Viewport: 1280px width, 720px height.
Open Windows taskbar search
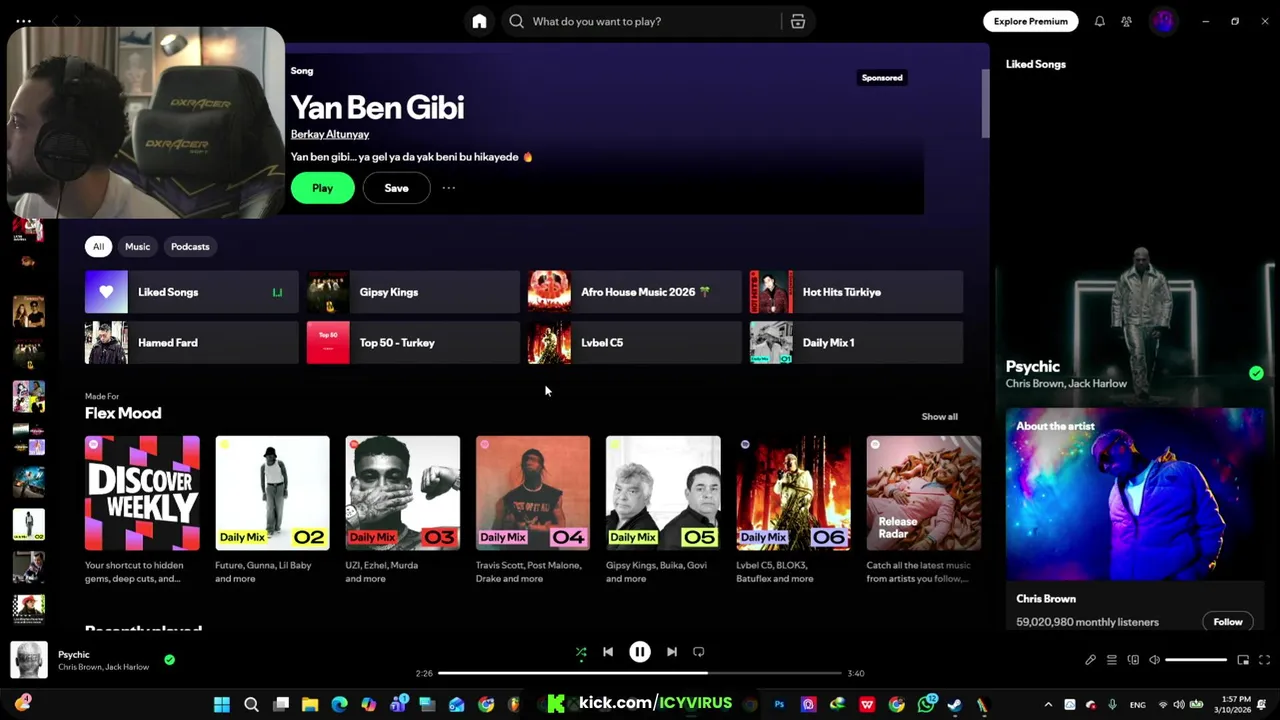252,704
